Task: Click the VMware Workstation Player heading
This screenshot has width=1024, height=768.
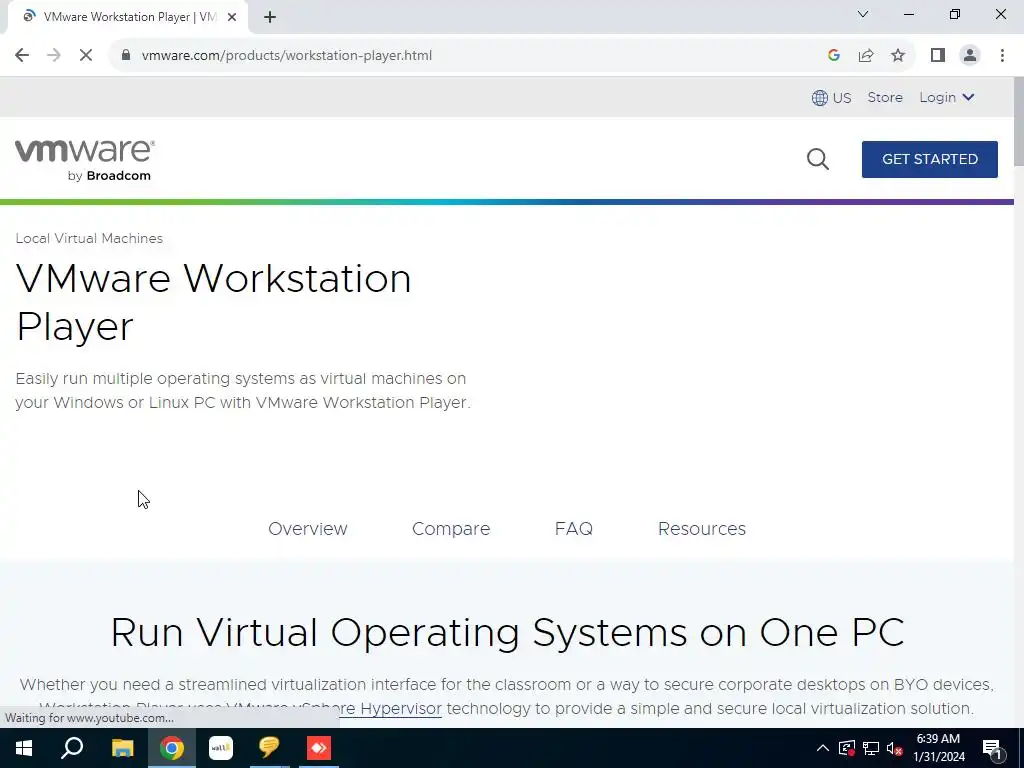Action: pyautogui.click(x=213, y=302)
